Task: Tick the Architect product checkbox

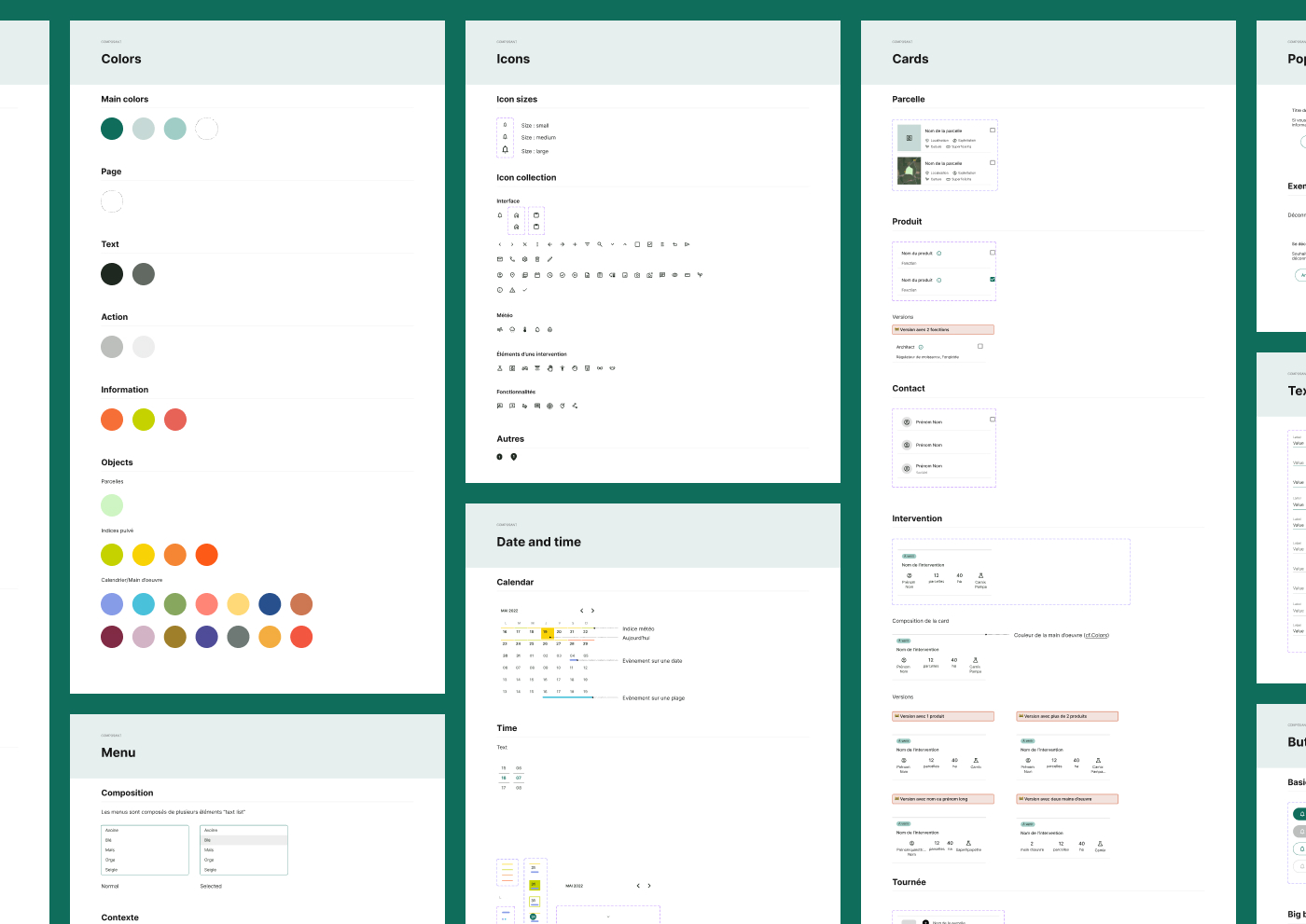Action: tap(980, 346)
